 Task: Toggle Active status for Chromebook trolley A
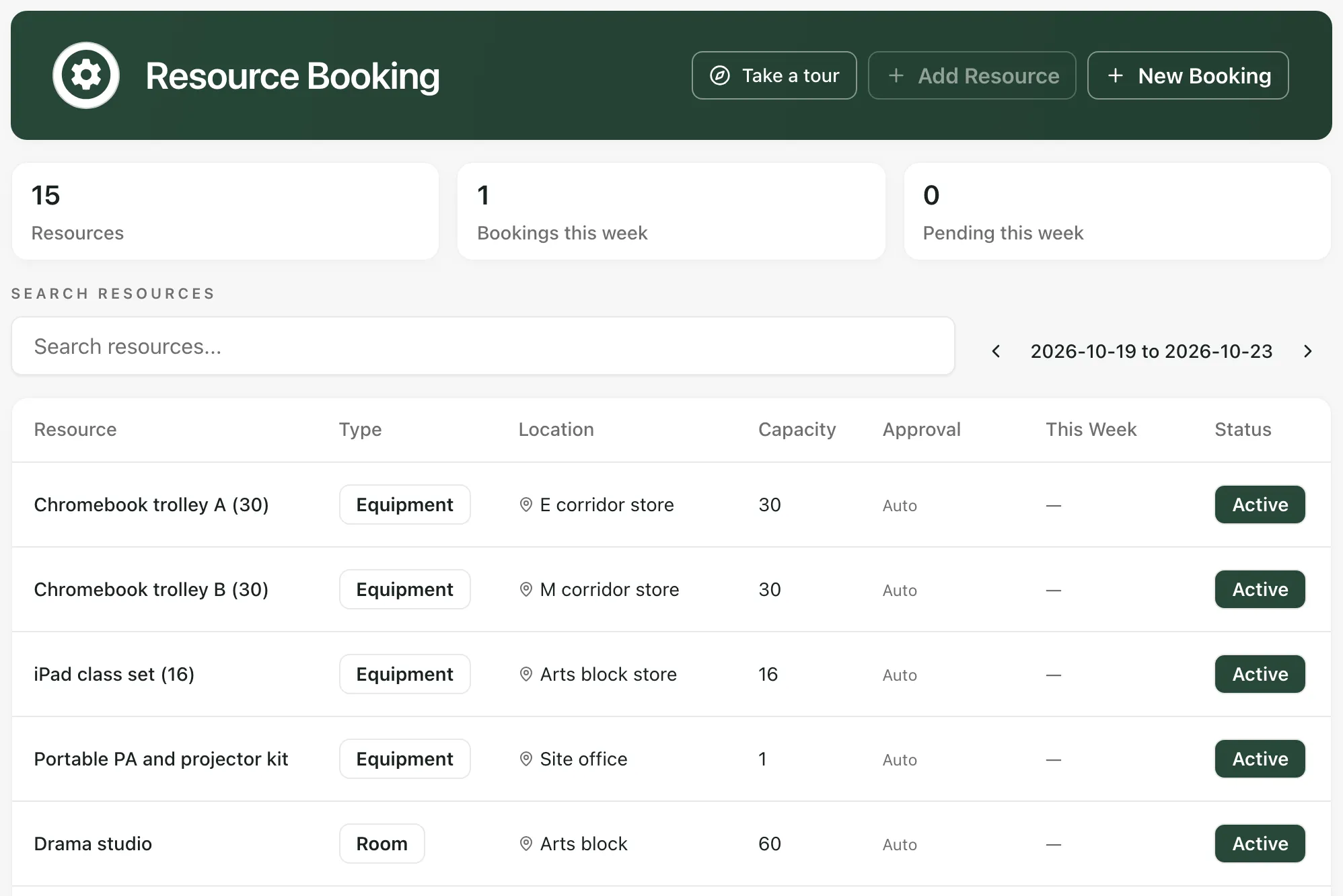point(1260,505)
